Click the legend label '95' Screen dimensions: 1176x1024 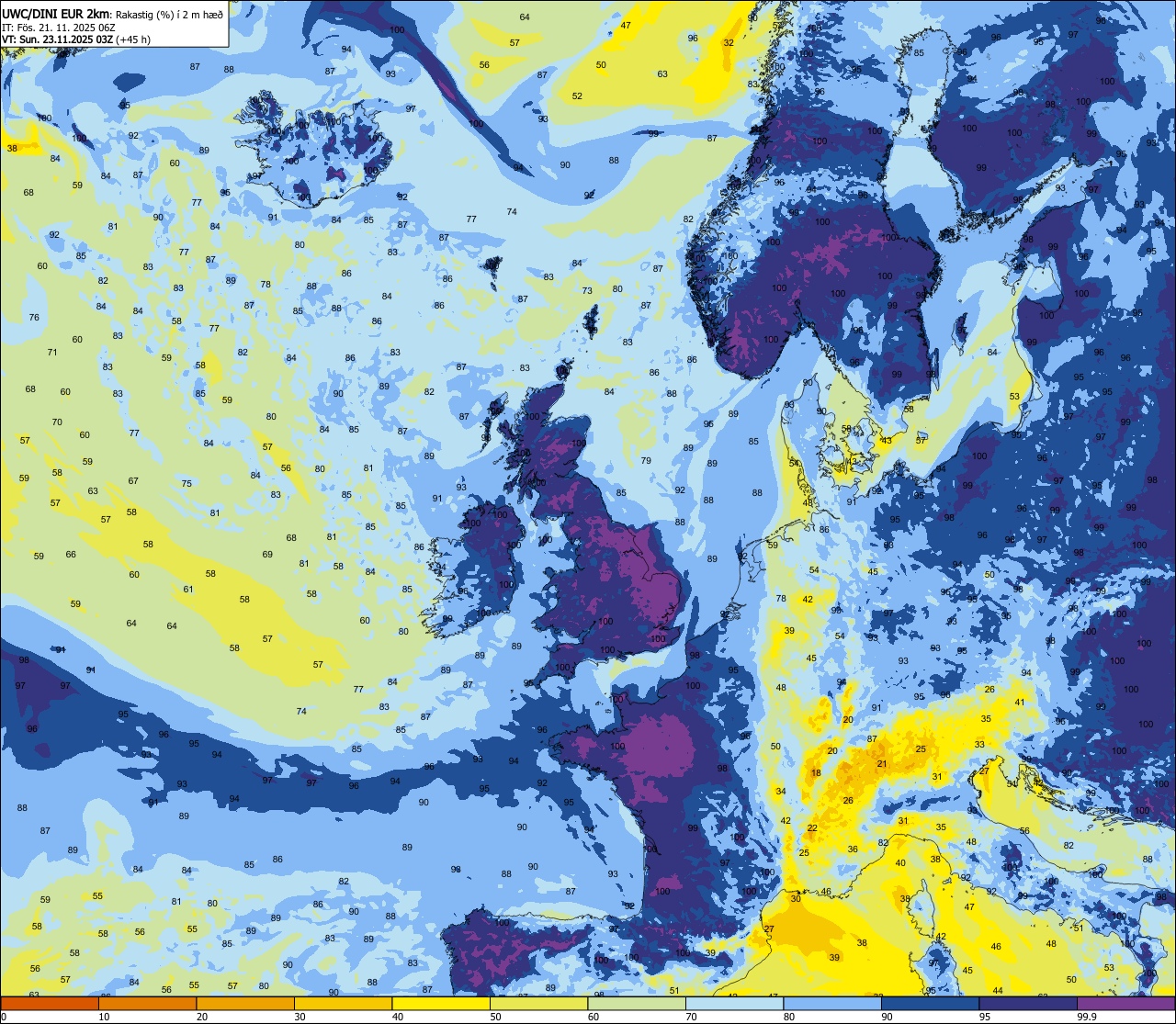[984, 1017]
